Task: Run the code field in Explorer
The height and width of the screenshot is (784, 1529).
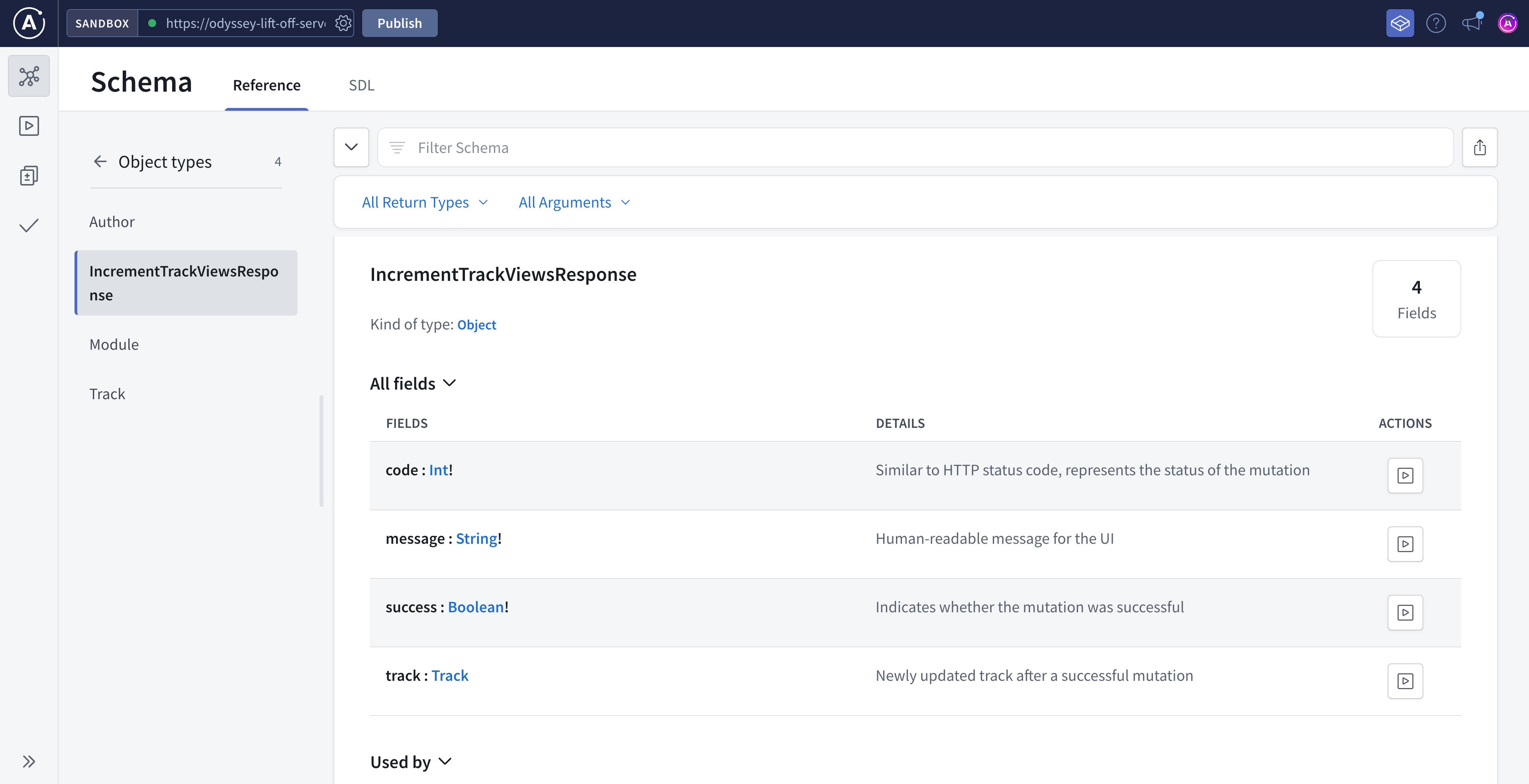Action: pos(1405,475)
